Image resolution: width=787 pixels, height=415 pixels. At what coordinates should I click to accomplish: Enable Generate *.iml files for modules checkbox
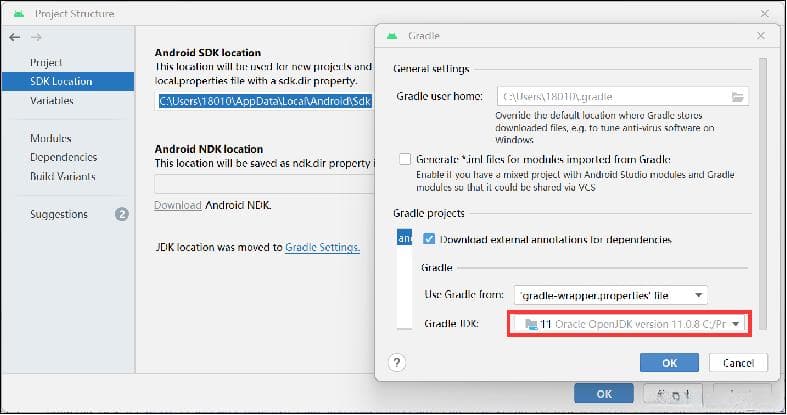coord(405,159)
